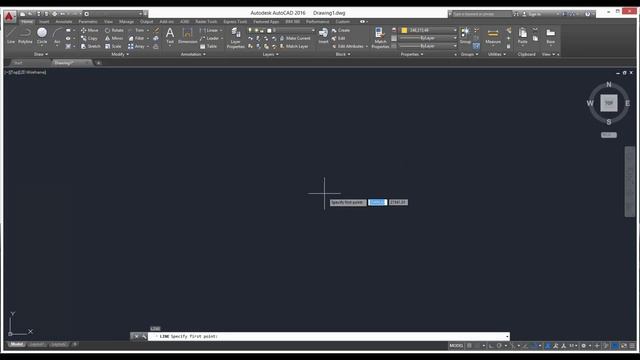
Task: Click the command line input field
Action: pos(329,337)
